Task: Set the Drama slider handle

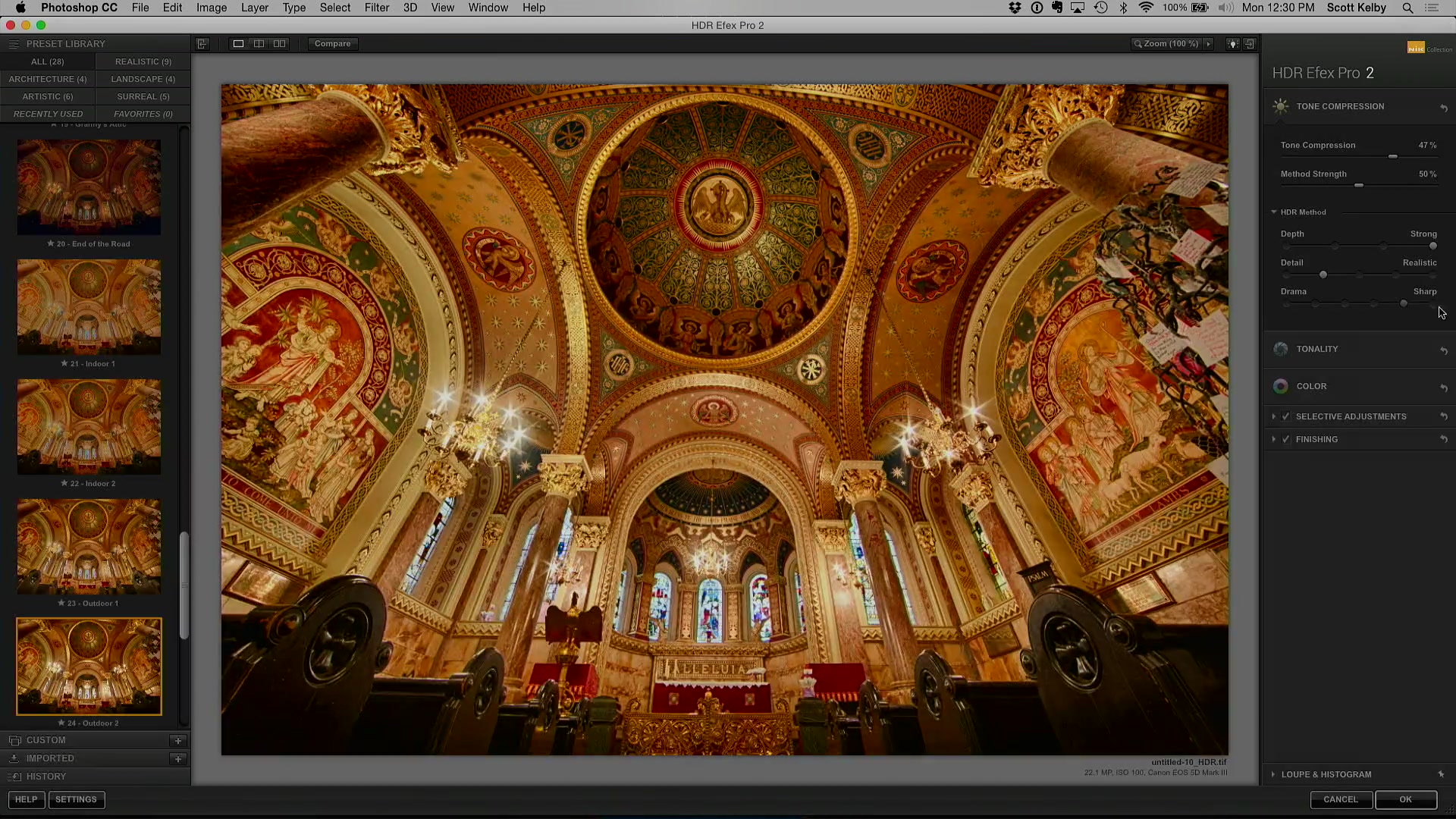Action: pos(1404,303)
